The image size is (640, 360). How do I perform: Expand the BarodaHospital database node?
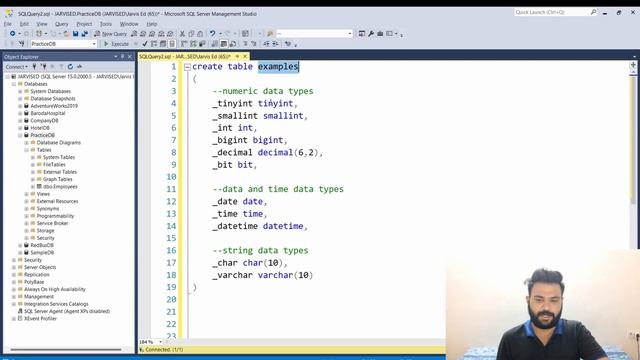pos(20,113)
